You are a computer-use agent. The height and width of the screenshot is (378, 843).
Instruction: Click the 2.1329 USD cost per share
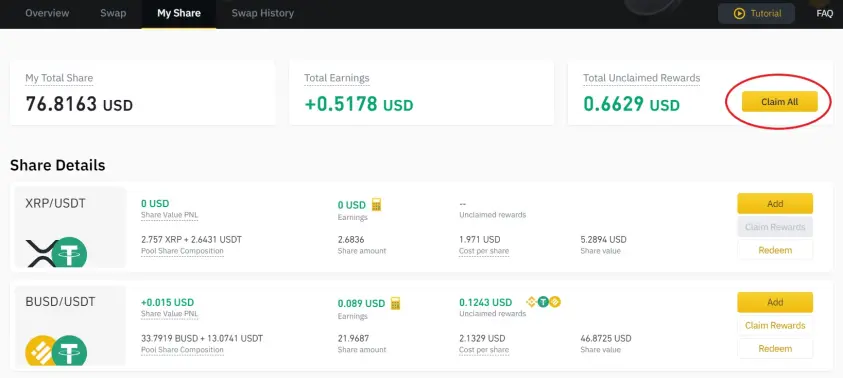[x=482, y=338]
